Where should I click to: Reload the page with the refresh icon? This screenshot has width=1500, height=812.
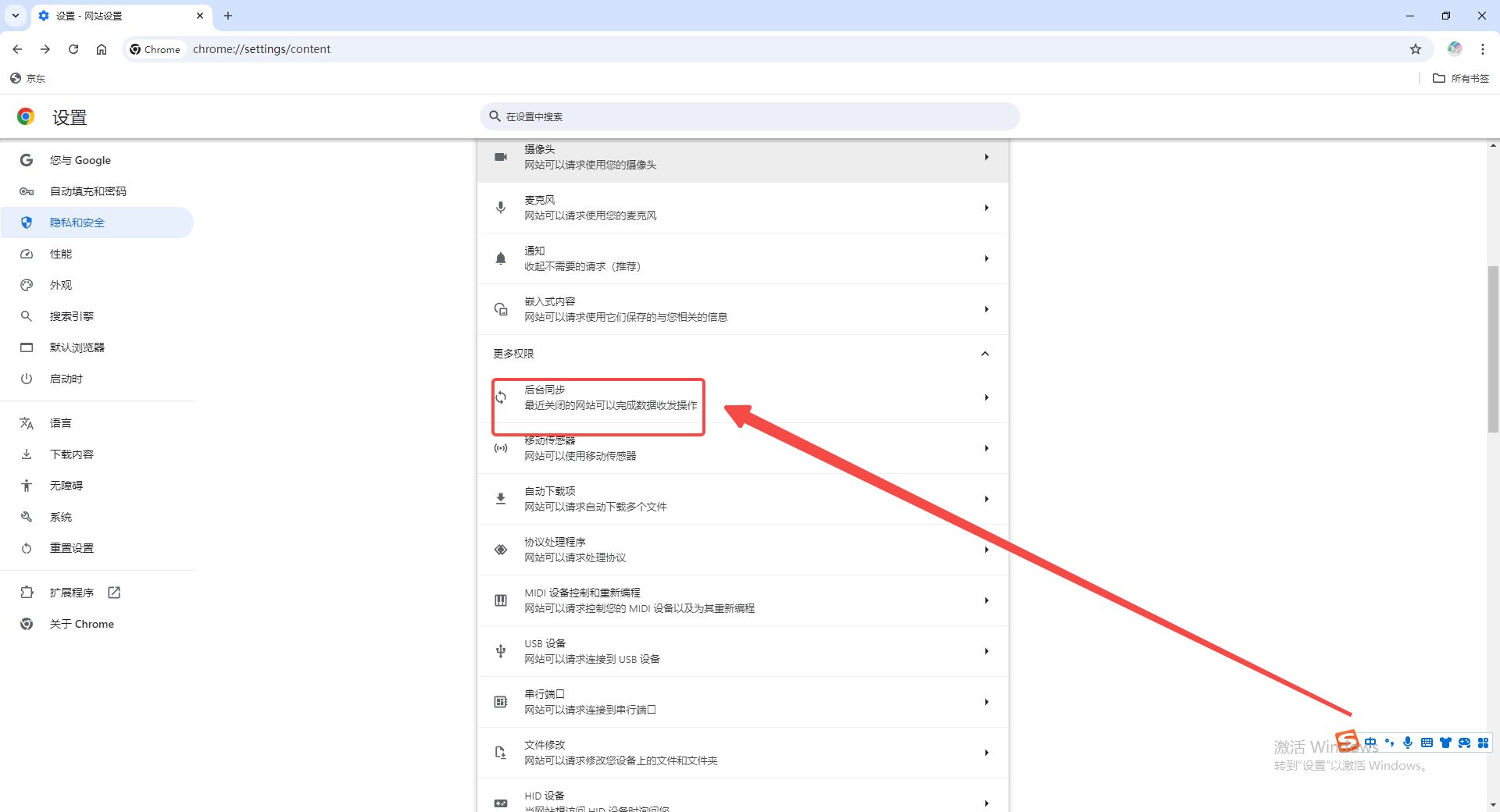tap(73, 49)
